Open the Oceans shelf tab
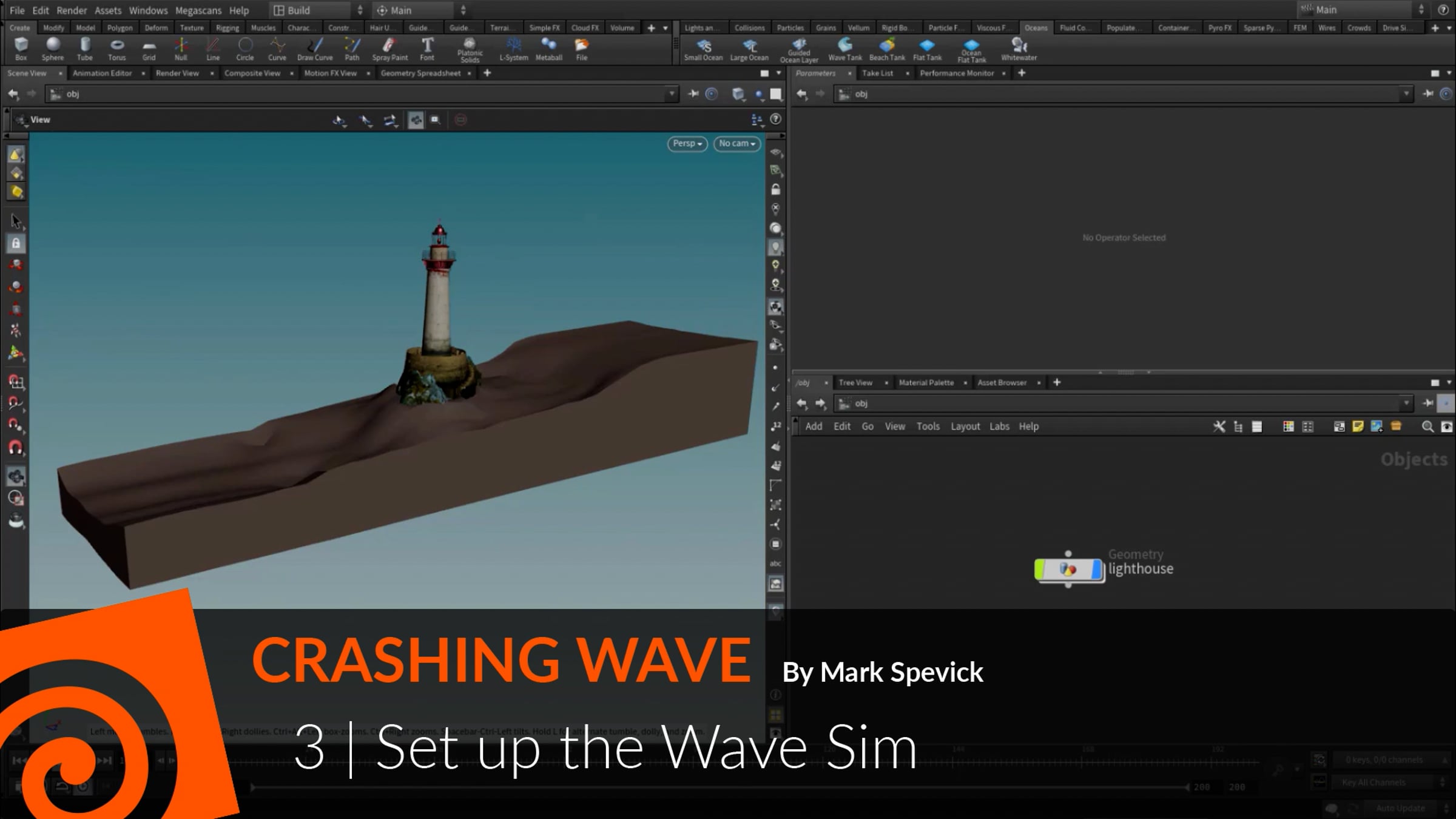 pos(1036,28)
